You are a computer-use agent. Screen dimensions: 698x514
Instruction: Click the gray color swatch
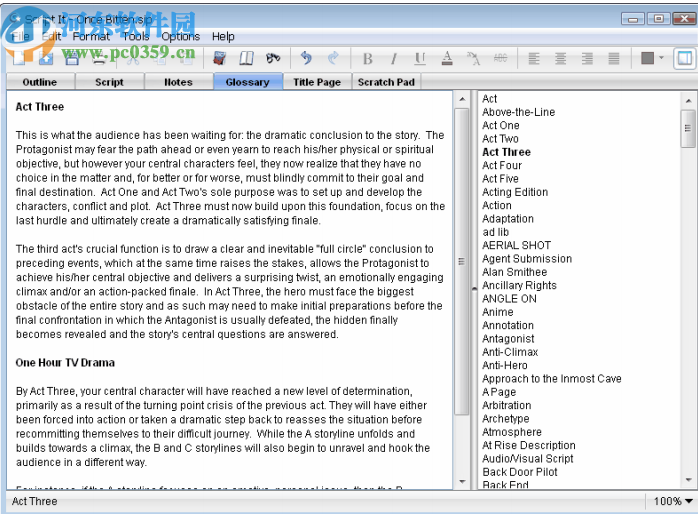647,58
